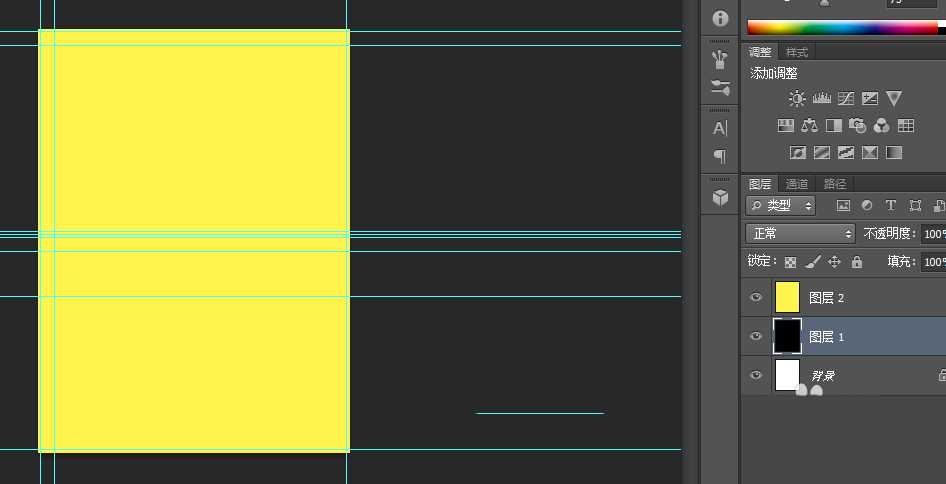946x484 pixels.
Task: Select the yellow 图层 2 thumbnail
Action: click(x=787, y=297)
